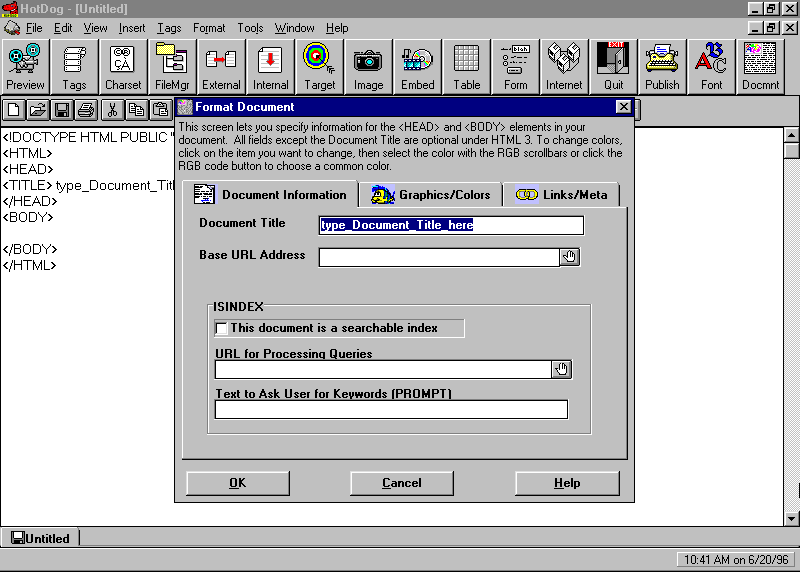
Task: Open the Tools menu
Action: (250, 28)
